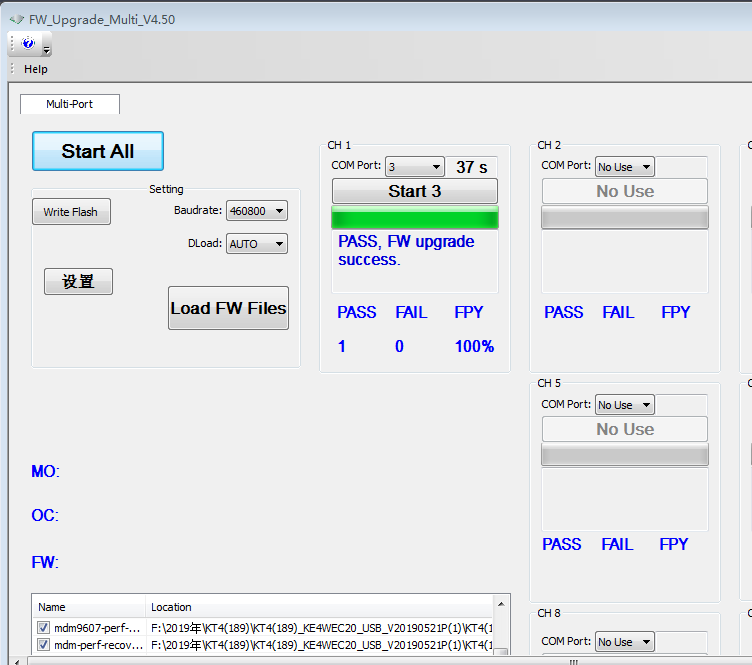The width and height of the screenshot is (752, 665).
Task: Open the CH 8 COM Port dropdown
Action: point(625,642)
